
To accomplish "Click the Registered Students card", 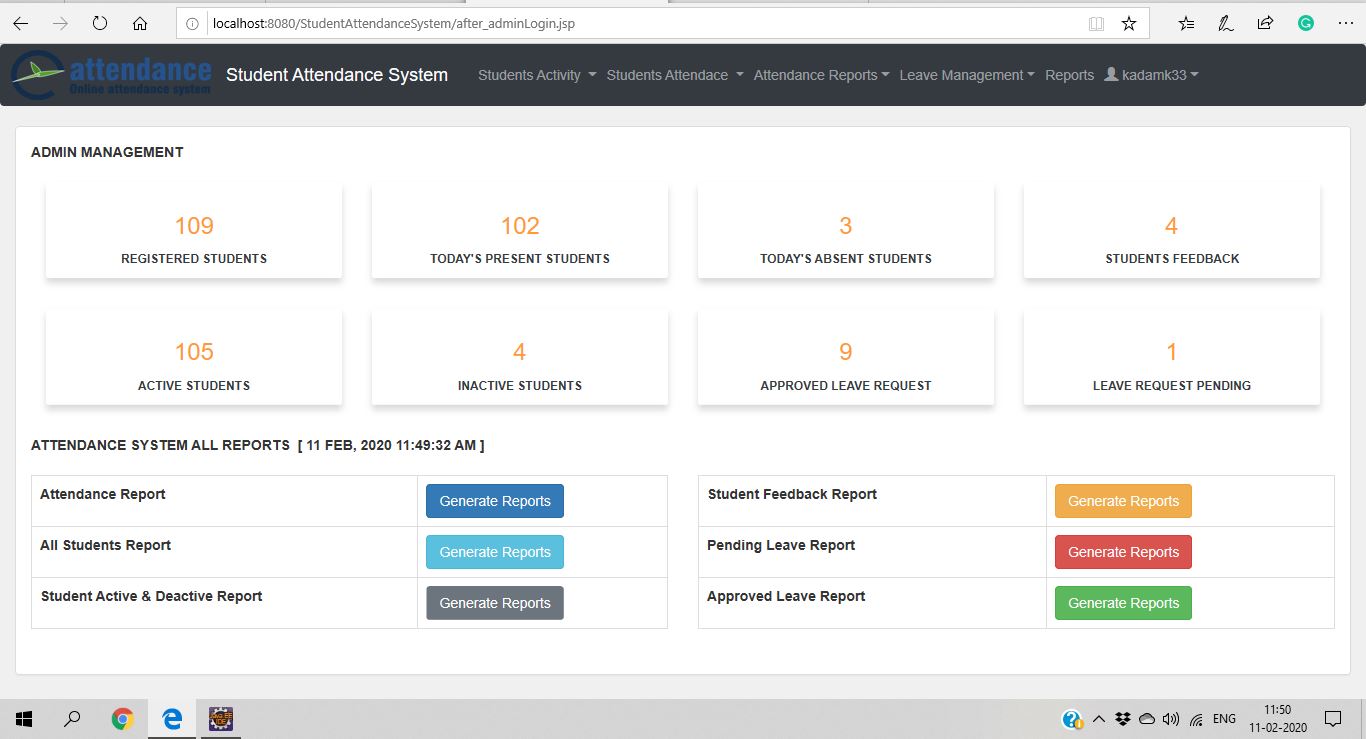I will click(194, 231).
